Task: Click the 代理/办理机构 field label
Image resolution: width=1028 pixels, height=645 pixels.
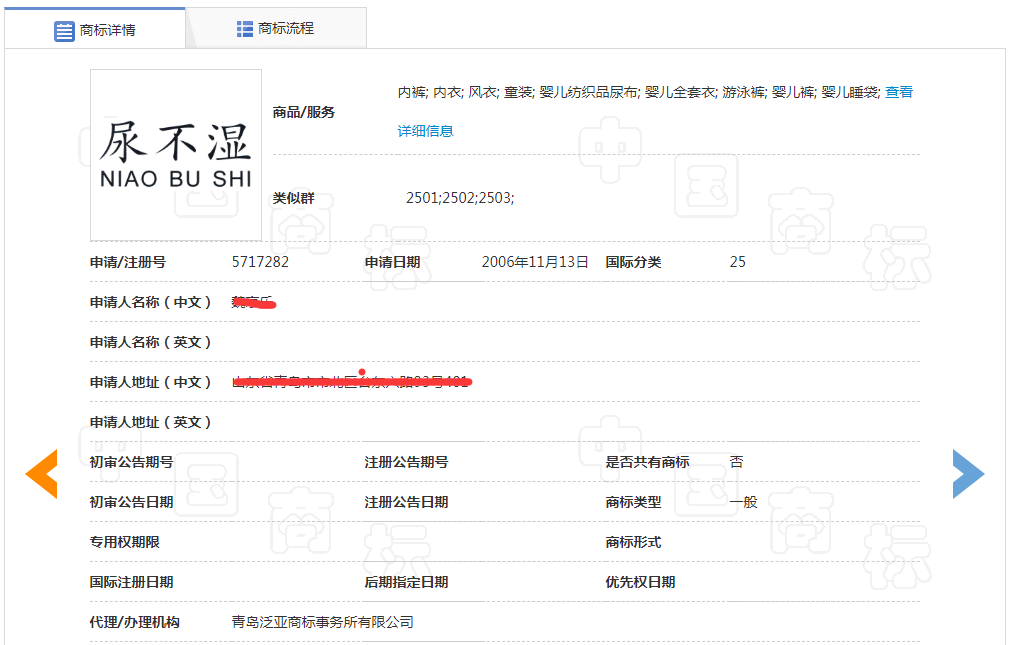Action: (135, 622)
